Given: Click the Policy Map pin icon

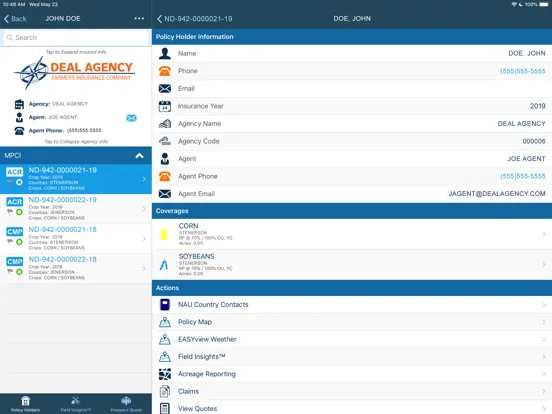Looking at the screenshot, I should click(165, 322).
